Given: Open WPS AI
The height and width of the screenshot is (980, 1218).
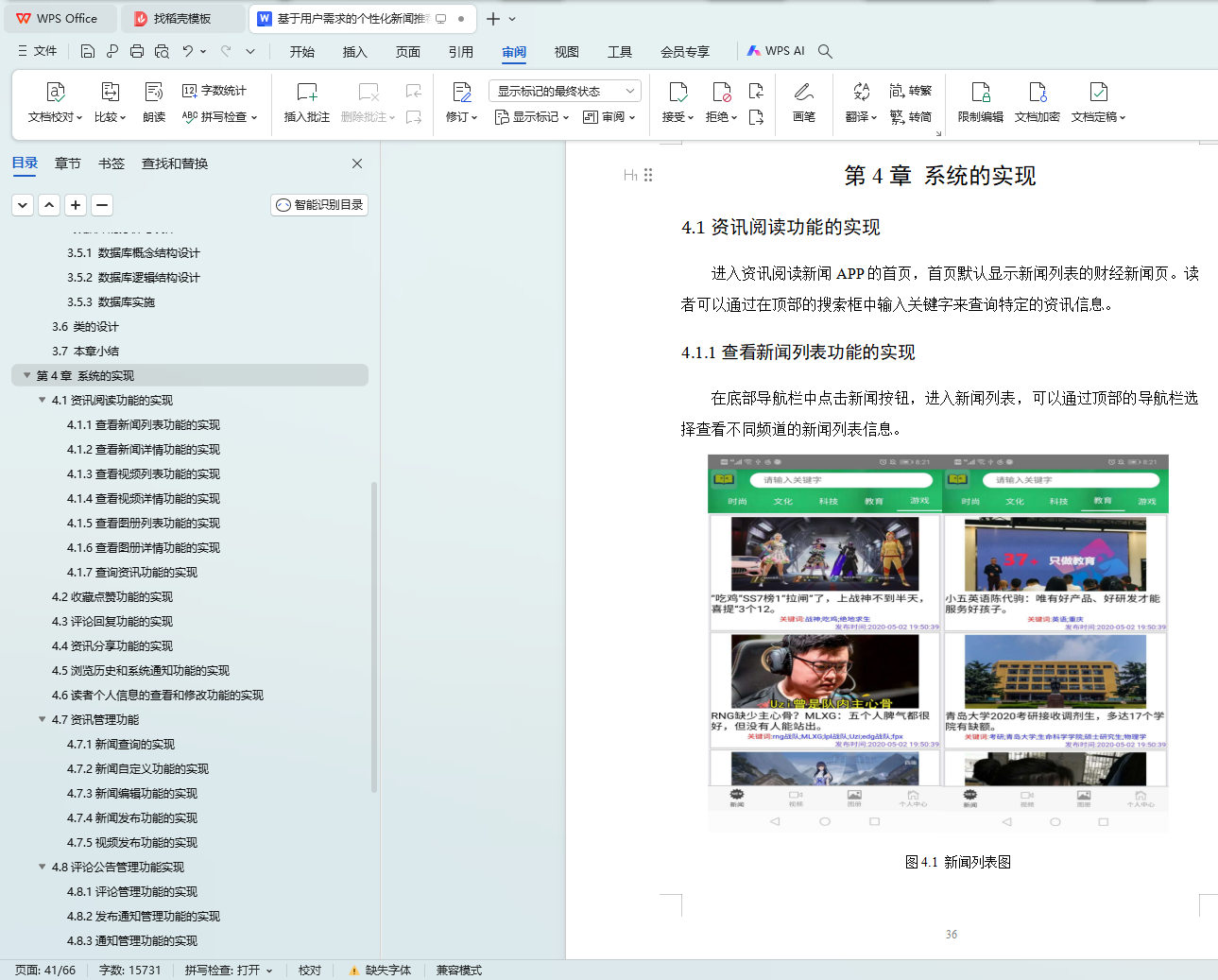Looking at the screenshot, I should pyautogui.click(x=776, y=51).
